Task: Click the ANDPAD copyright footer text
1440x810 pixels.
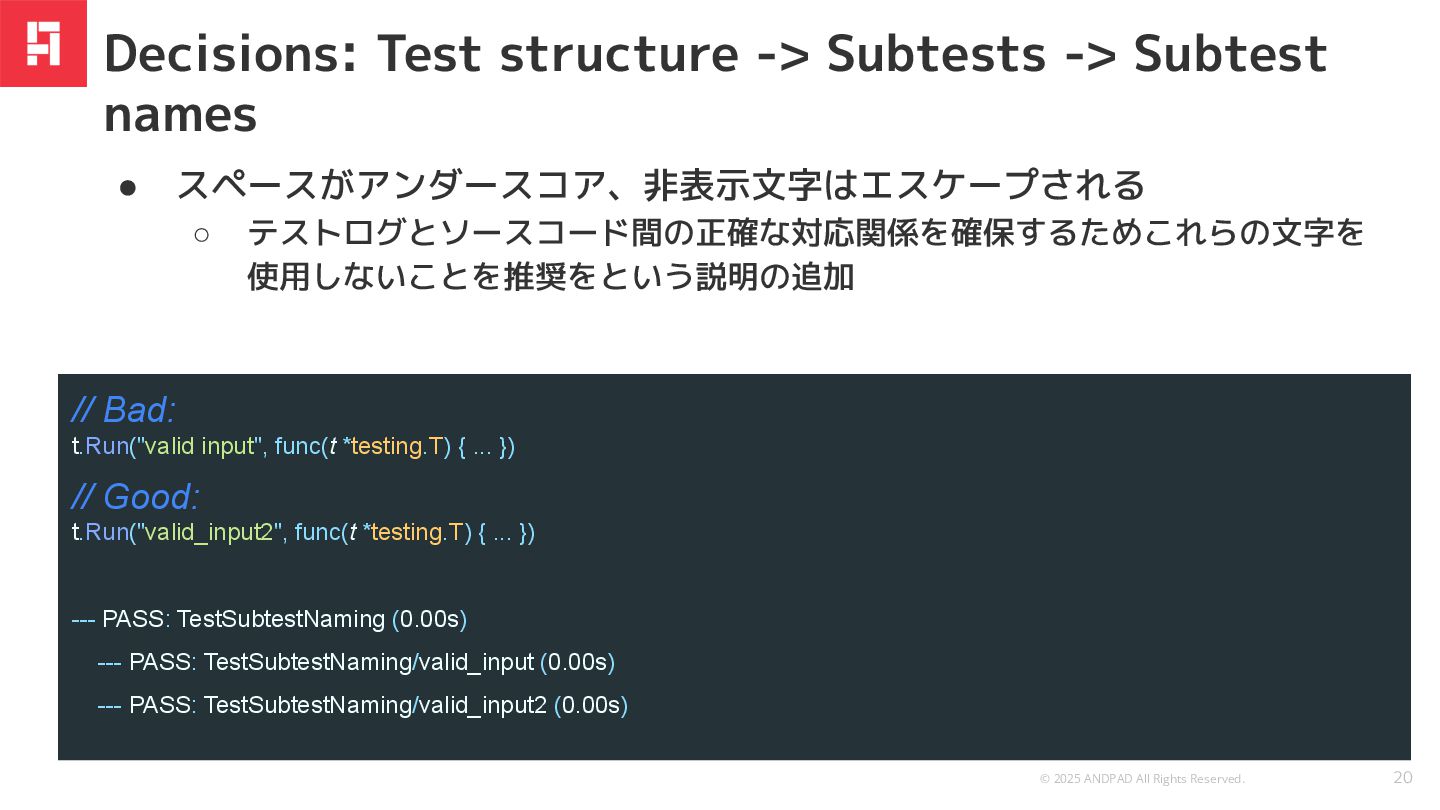Action: (1142, 779)
